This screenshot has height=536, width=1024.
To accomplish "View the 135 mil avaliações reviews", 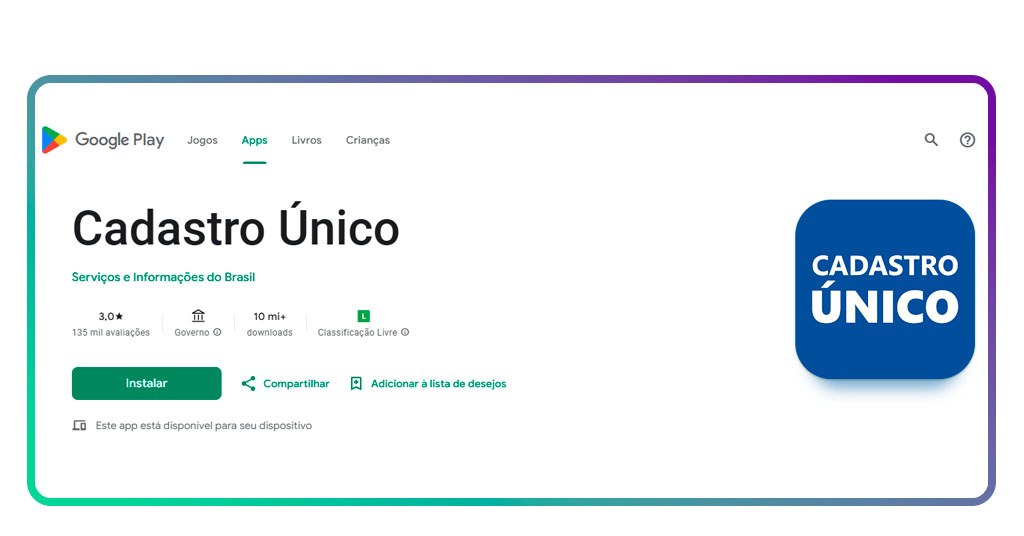I will click(x=111, y=332).
